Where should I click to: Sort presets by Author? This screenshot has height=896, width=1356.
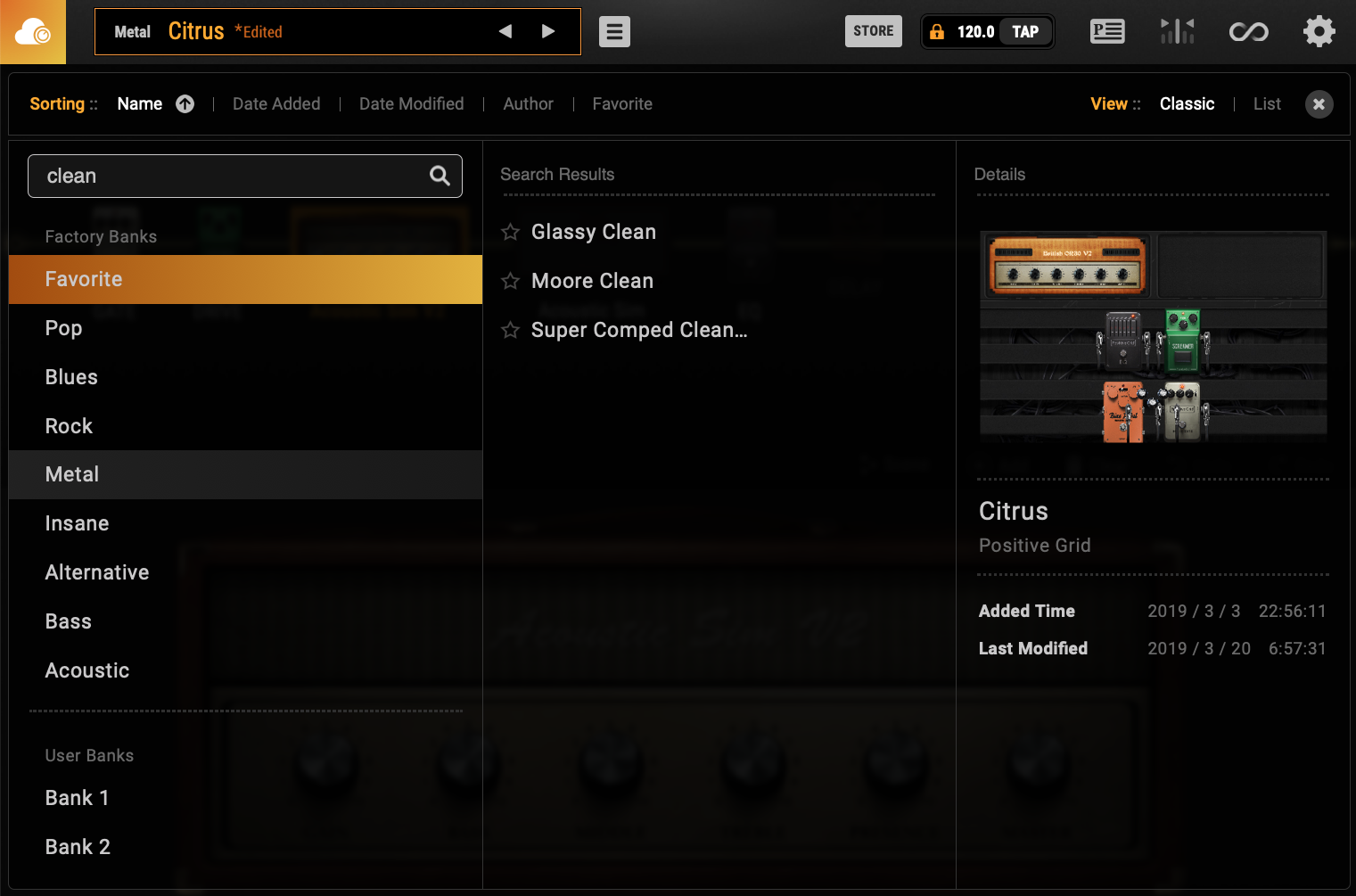[529, 104]
